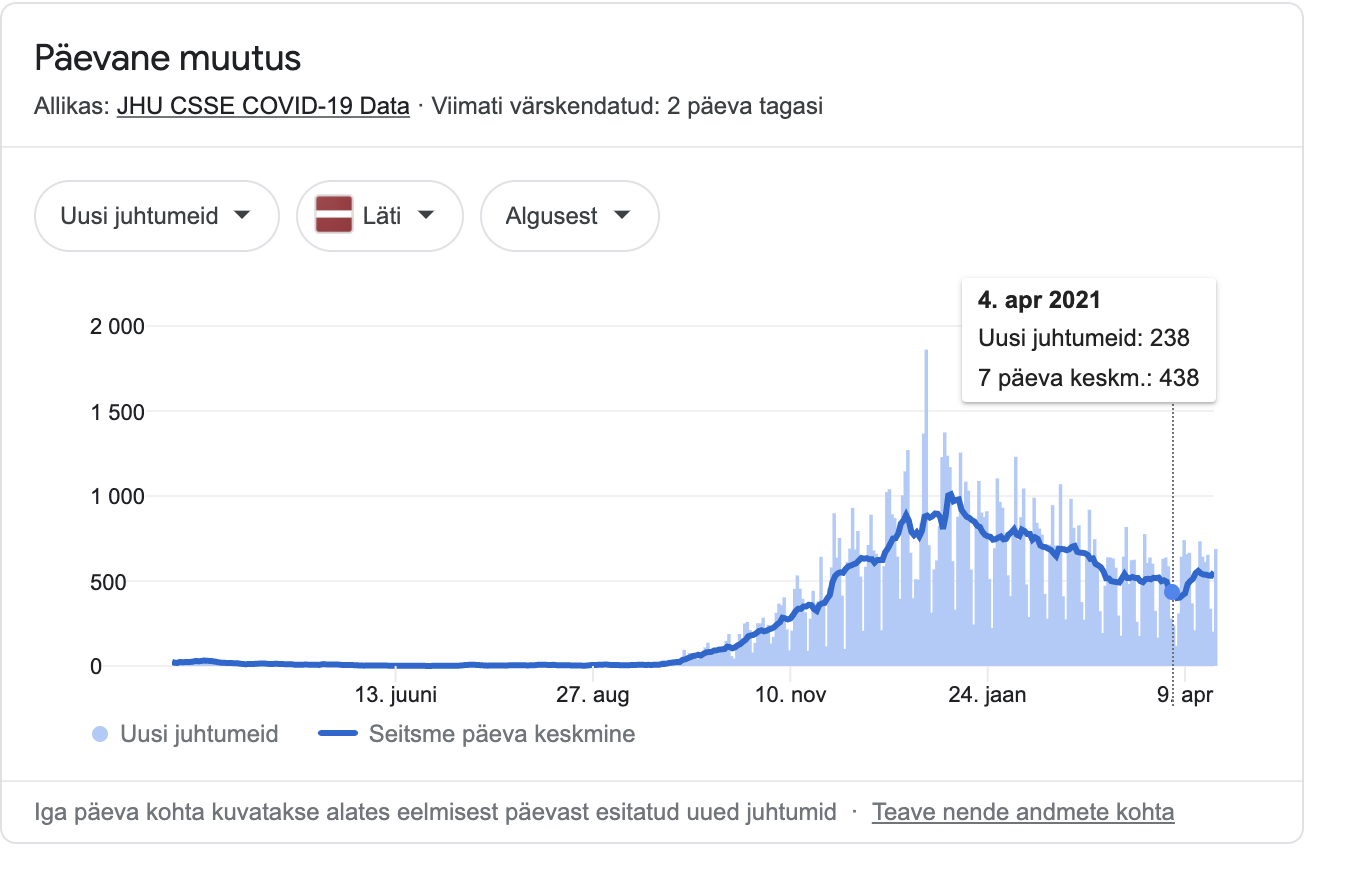Screen dimensions: 1354x878
Task: Click the tooltip date 4. apr 2021
Action: (x=1038, y=299)
